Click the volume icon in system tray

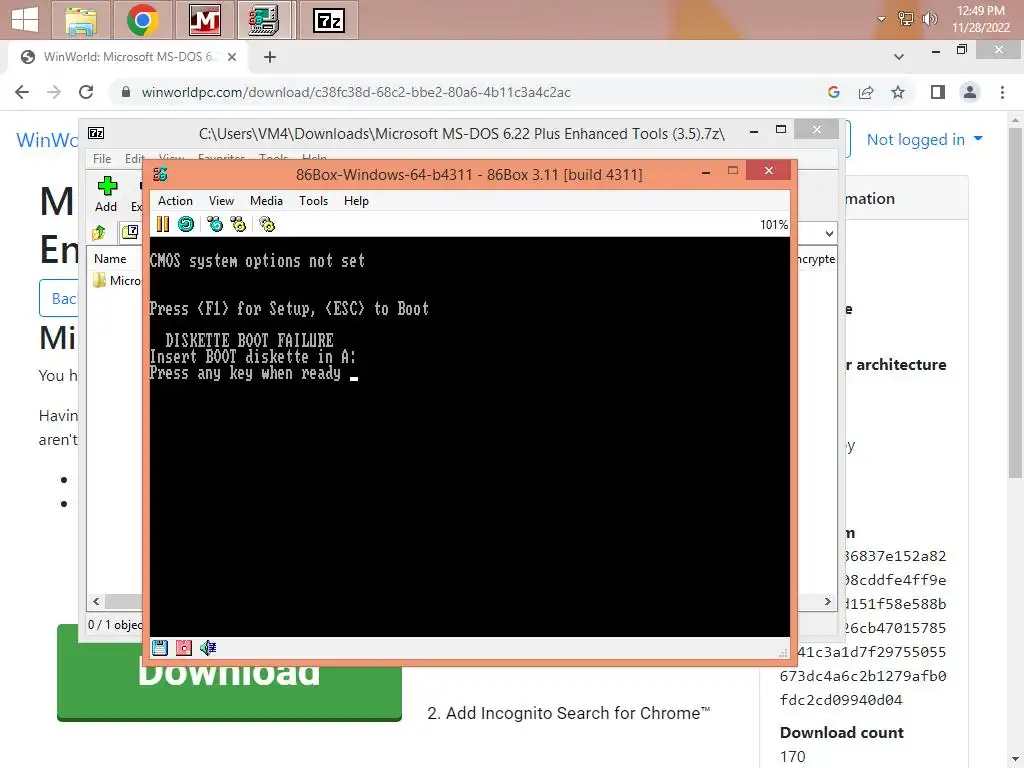click(929, 18)
